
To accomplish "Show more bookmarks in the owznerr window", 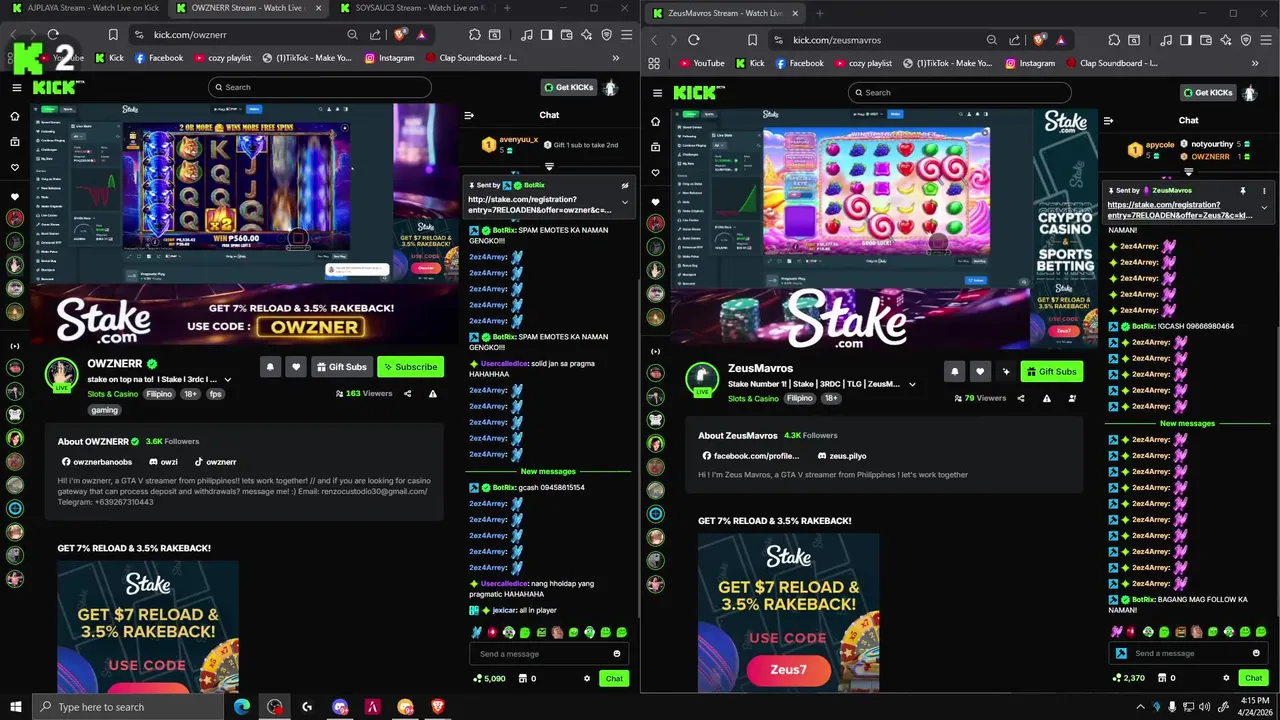I will pyautogui.click(x=616, y=58).
